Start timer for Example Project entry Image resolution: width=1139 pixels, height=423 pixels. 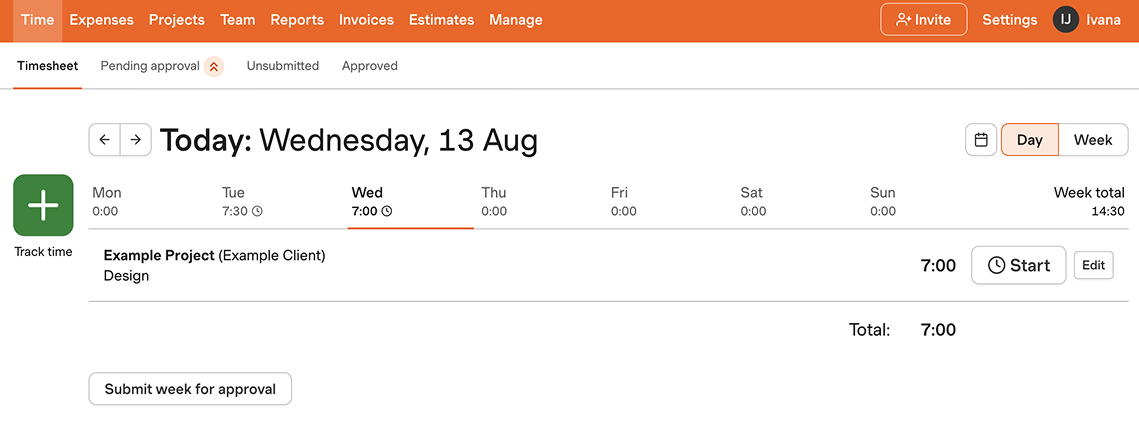pos(1018,265)
